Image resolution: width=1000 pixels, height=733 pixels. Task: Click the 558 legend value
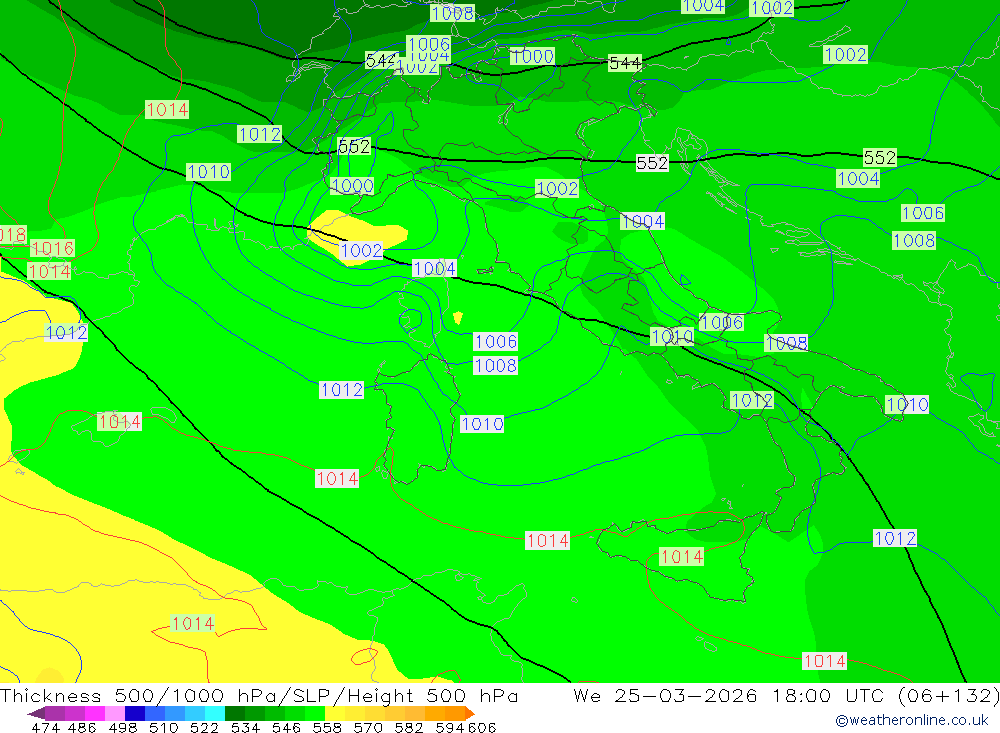[327, 727]
